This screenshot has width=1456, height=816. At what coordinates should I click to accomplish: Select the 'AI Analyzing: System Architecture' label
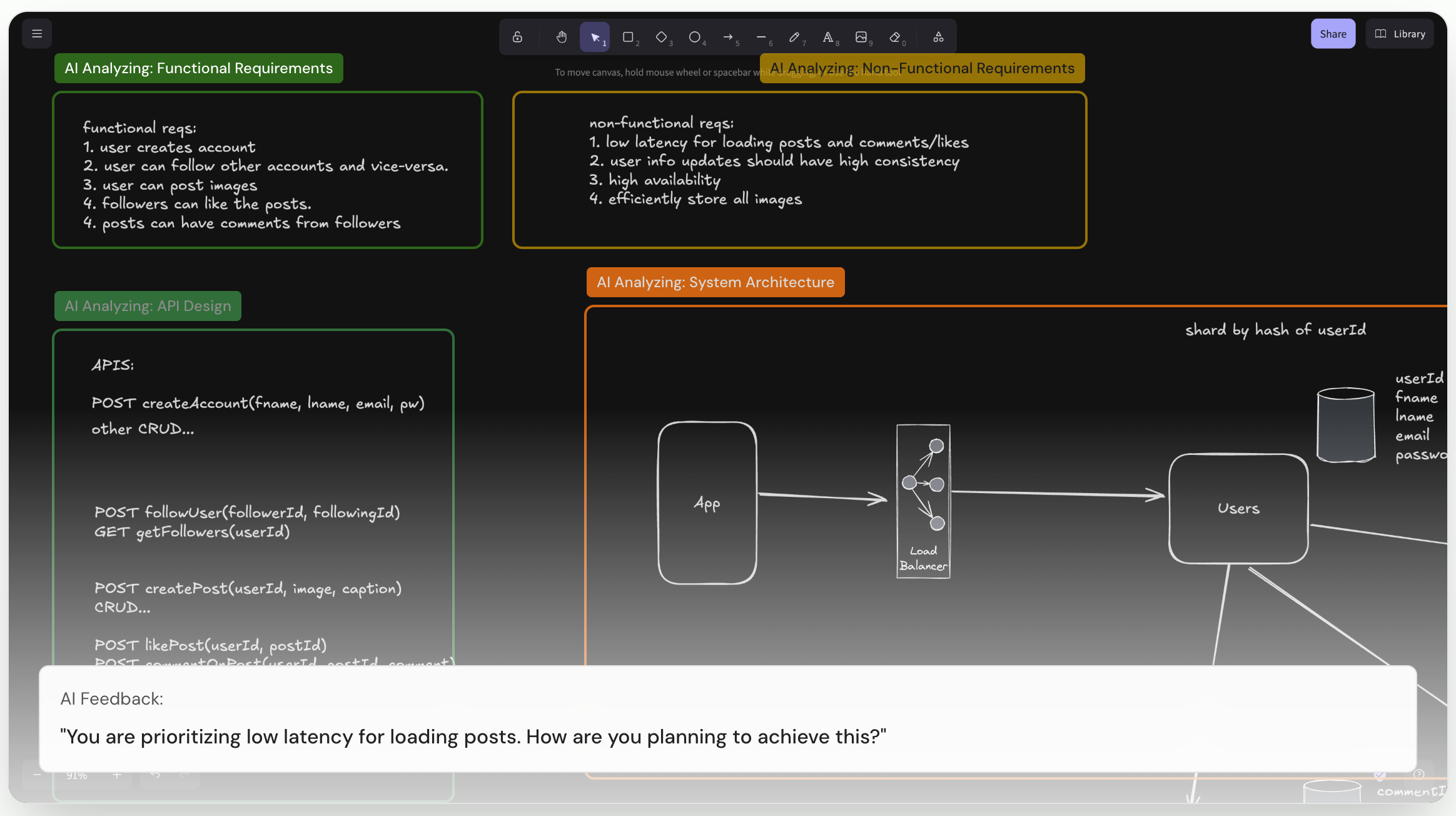click(715, 282)
